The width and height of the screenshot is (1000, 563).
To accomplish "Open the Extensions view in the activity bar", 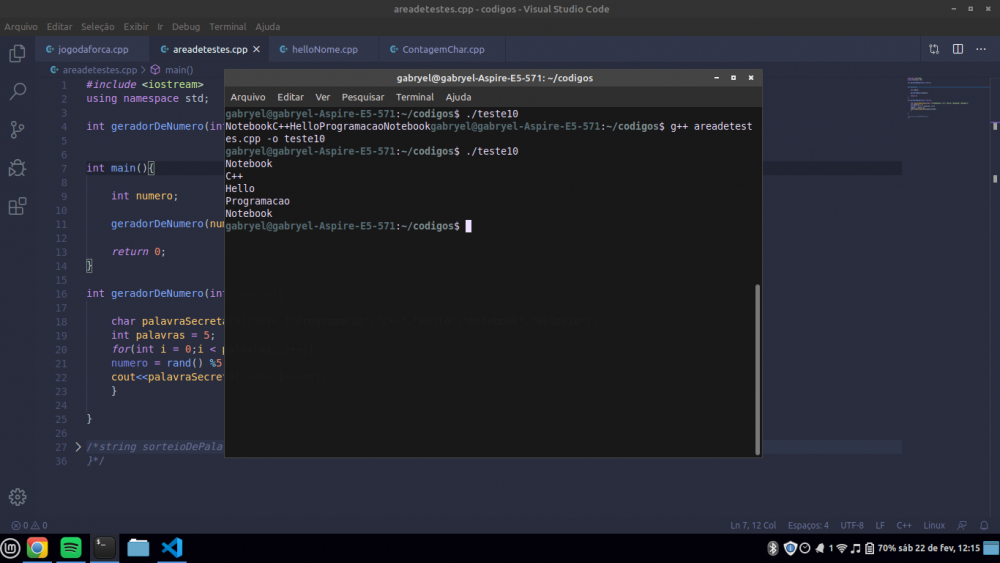I will 17,206.
